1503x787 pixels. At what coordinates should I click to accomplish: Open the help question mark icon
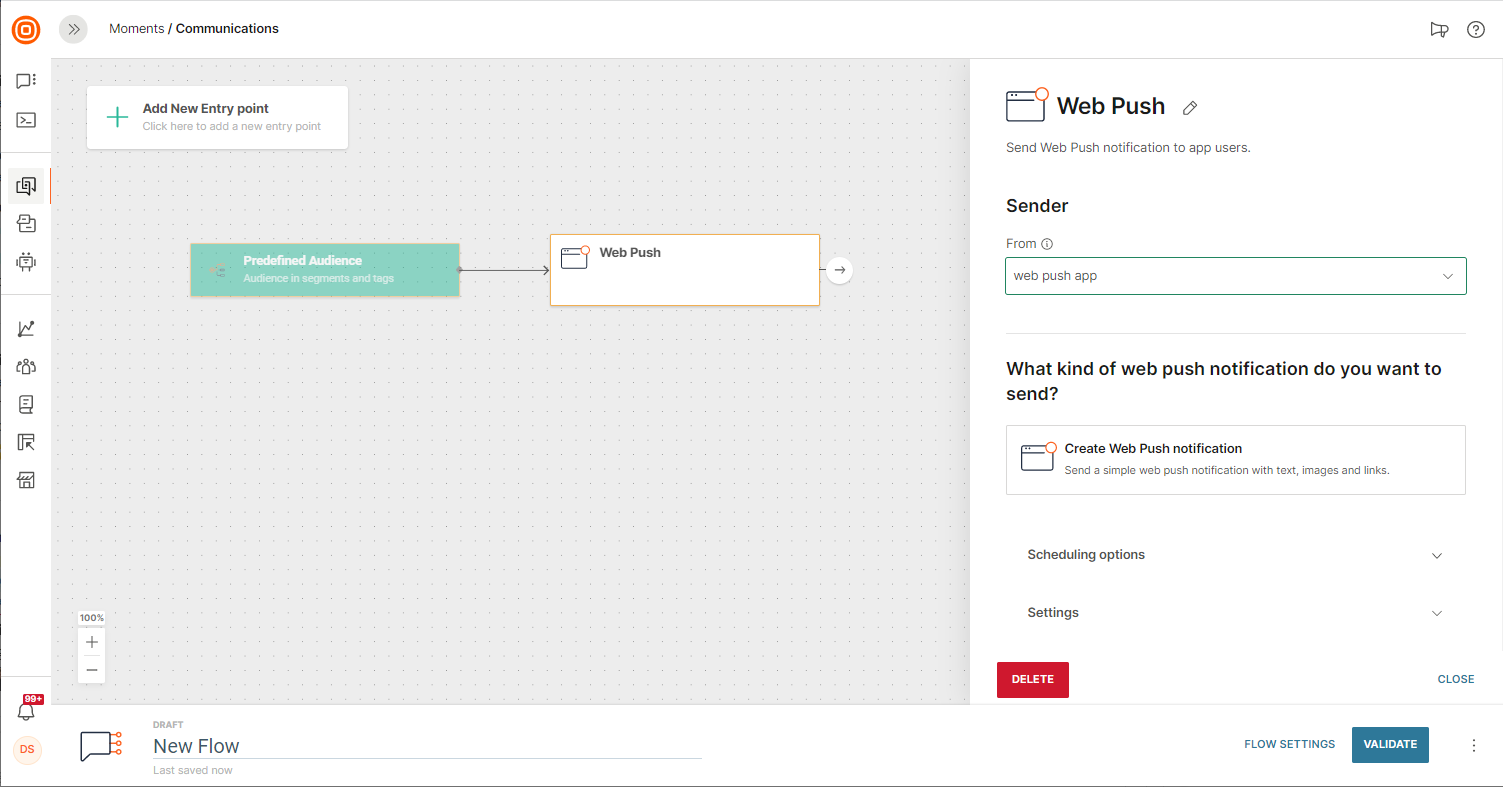point(1475,30)
